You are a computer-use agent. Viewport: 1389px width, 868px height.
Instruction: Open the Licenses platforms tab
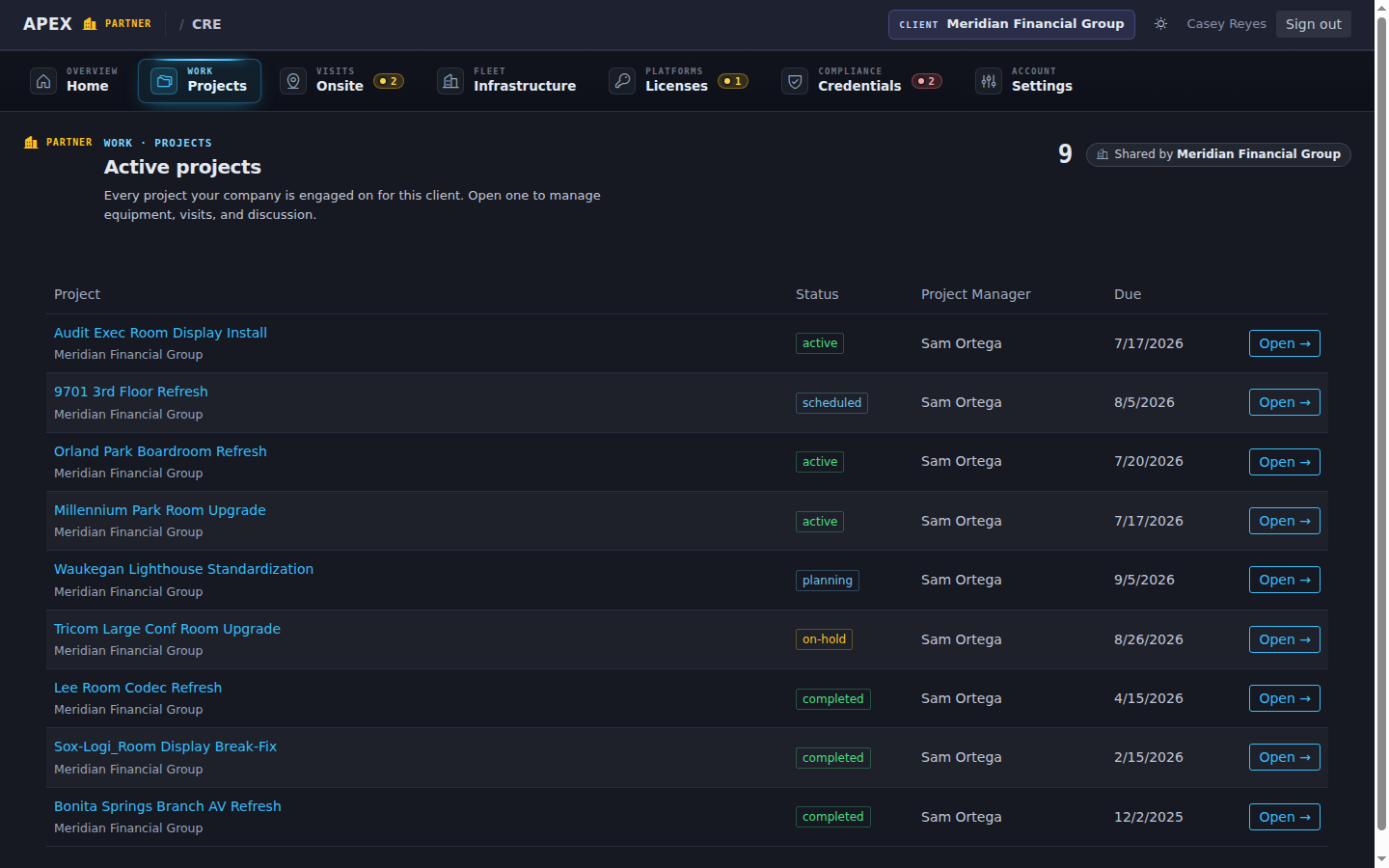[679, 81]
